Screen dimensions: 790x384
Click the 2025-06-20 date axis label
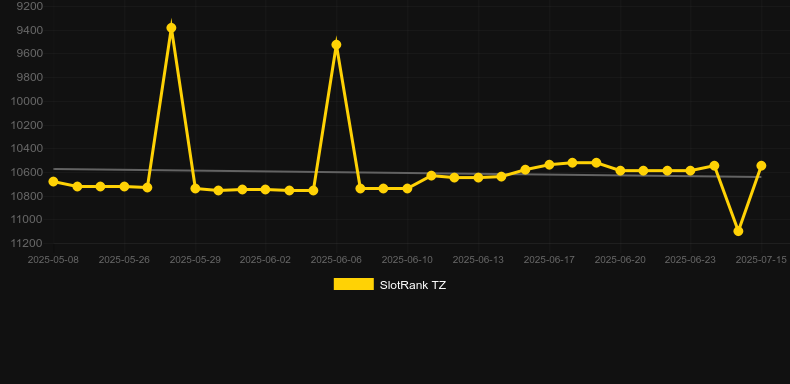pyautogui.click(x=620, y=260)
